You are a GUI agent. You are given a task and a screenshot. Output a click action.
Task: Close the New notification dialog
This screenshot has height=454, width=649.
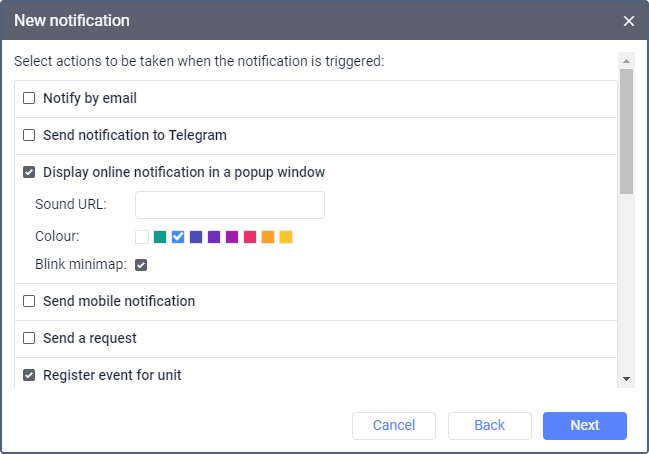(629, 21)
